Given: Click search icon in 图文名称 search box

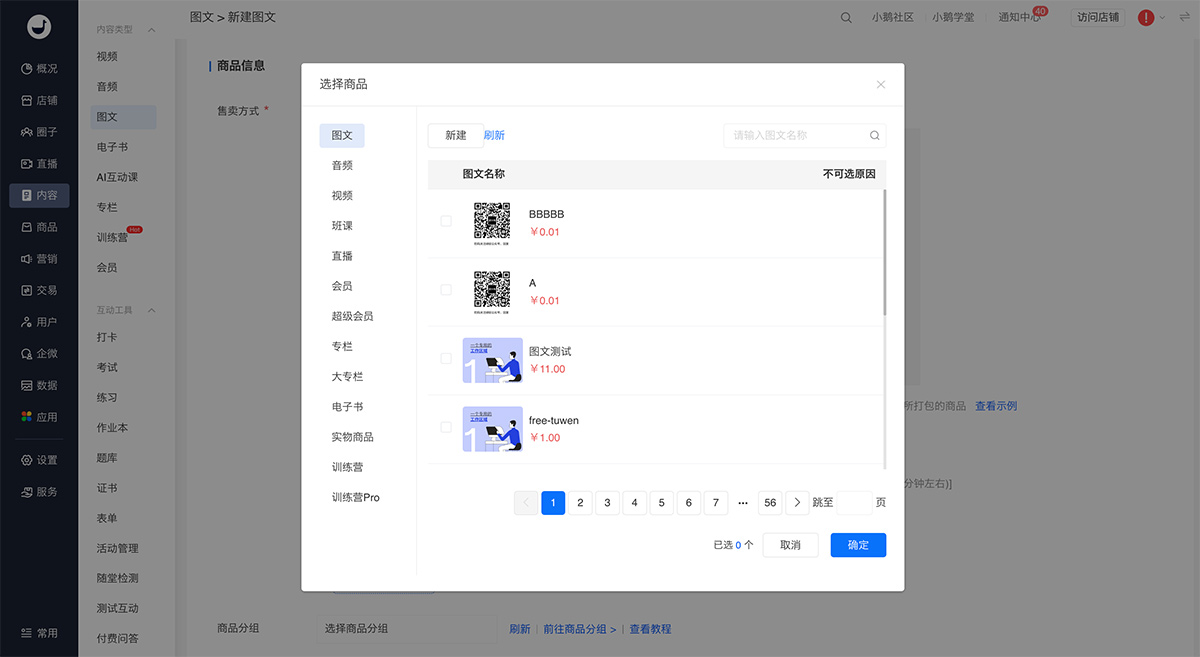Looking at the screenshot, I should pos(874,136).
